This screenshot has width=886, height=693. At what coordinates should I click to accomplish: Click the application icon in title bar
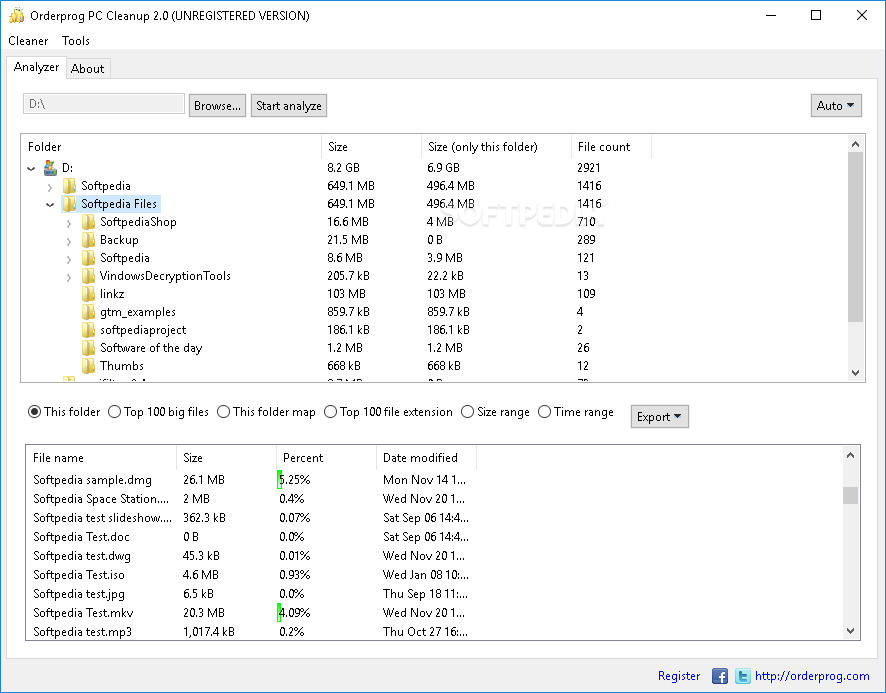(16, 15)
